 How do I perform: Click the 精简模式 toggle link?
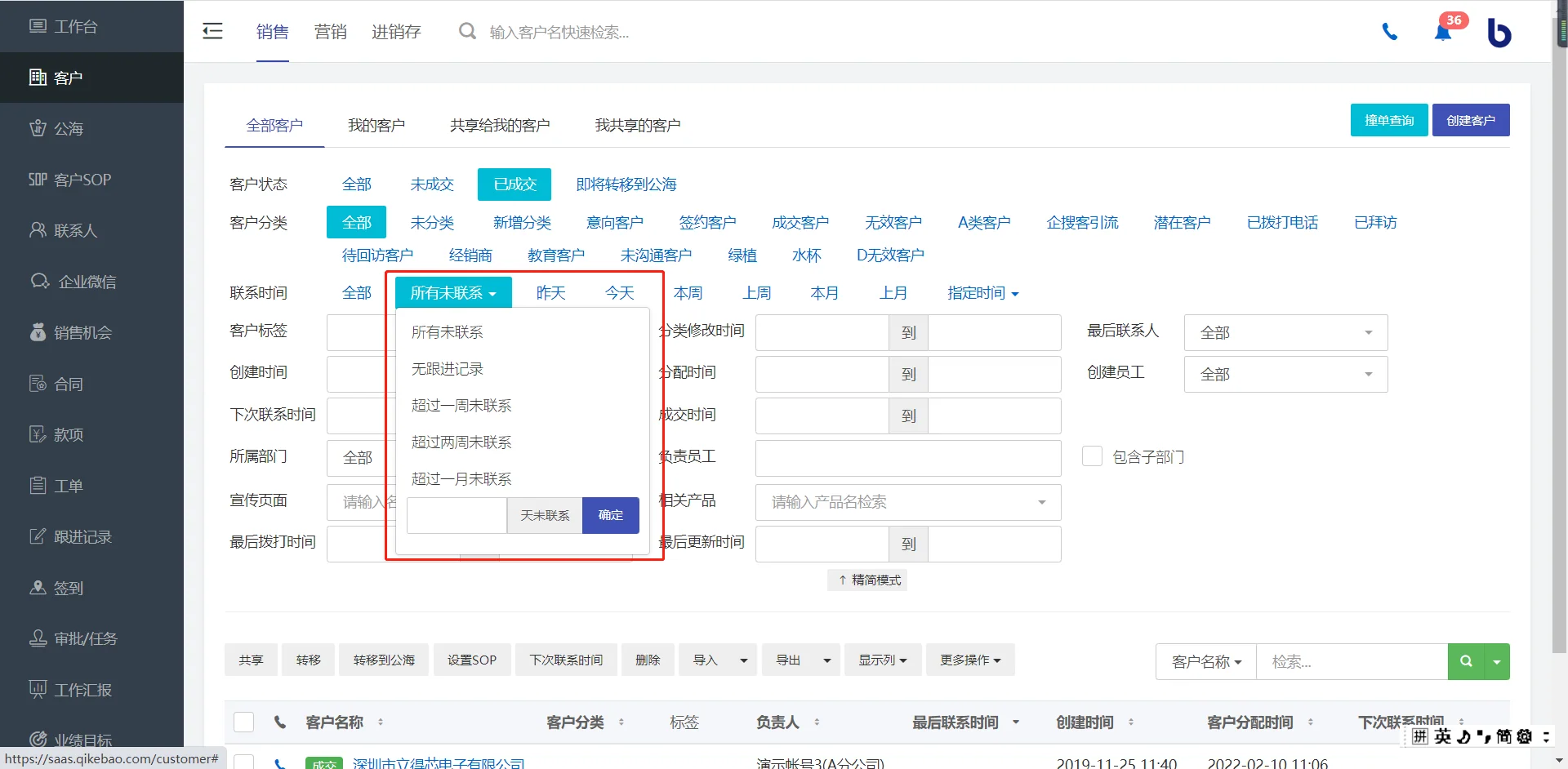click(868, 580)
